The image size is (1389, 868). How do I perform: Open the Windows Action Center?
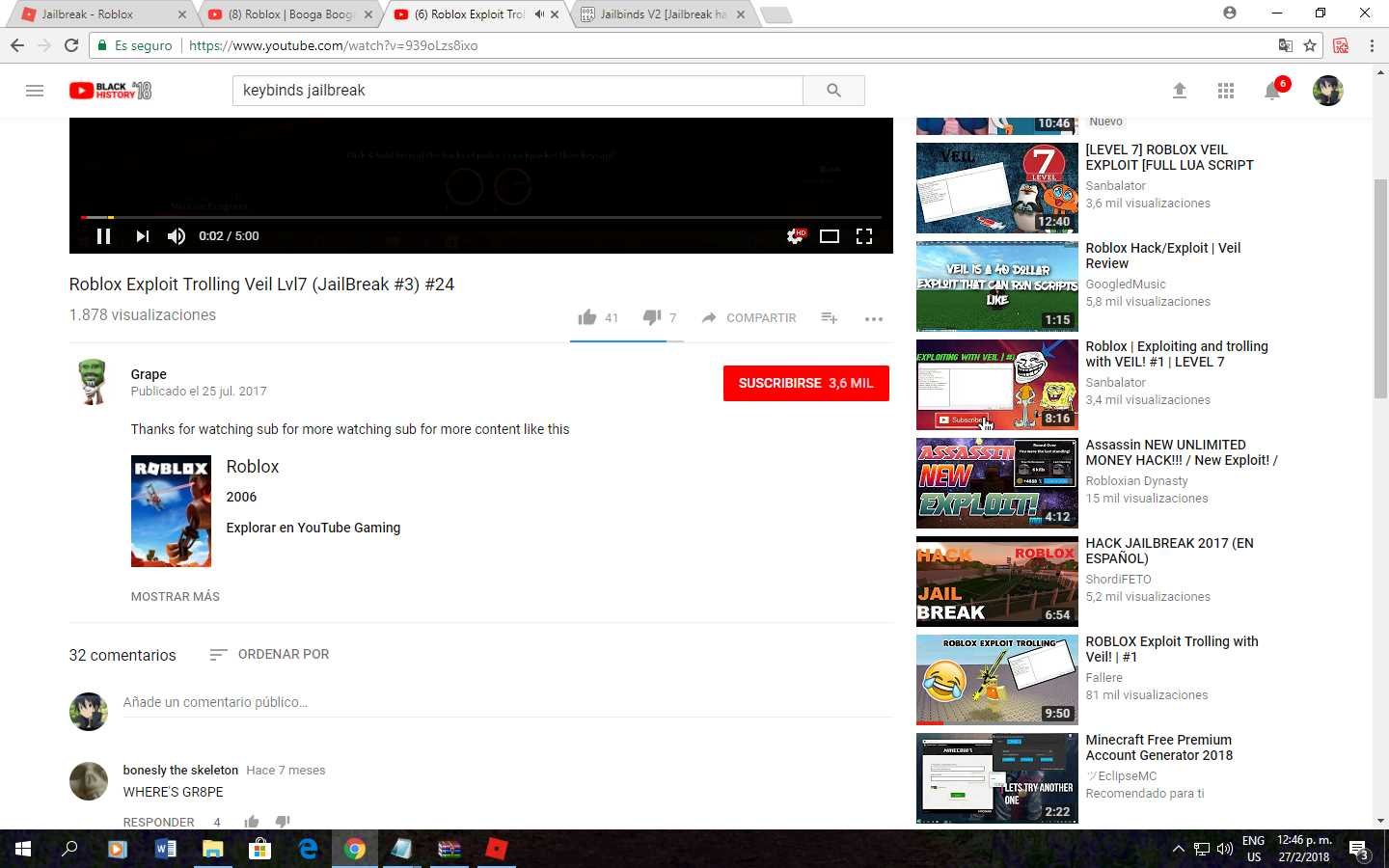tap(1359, 850)
